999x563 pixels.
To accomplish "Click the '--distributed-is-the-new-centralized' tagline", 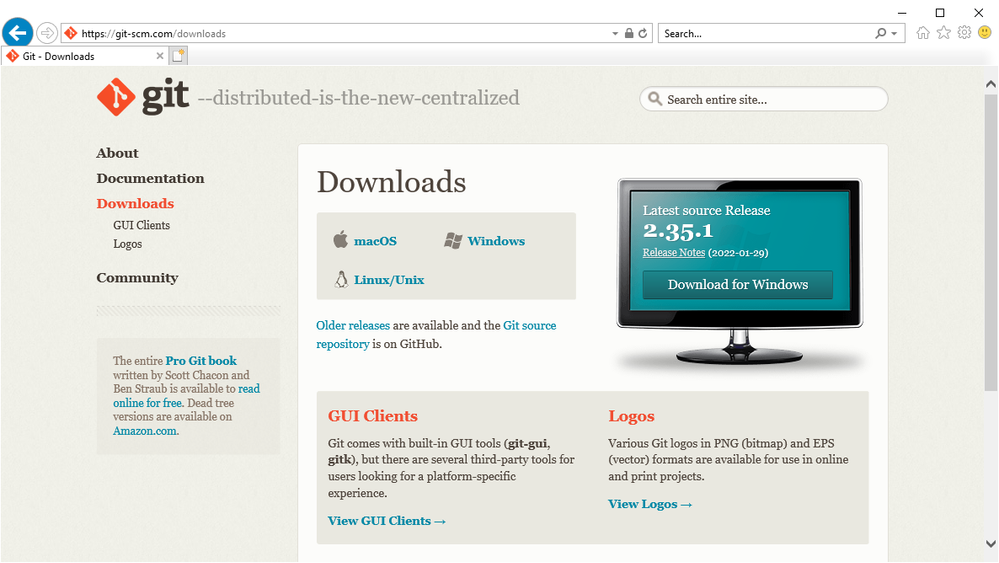I will tap(358, 98).
